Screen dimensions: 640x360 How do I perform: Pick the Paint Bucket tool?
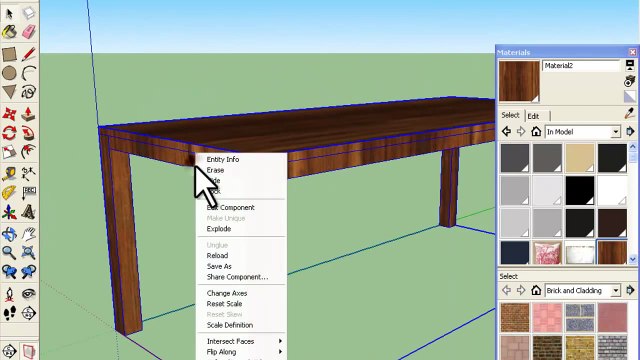tap(9, 32)
